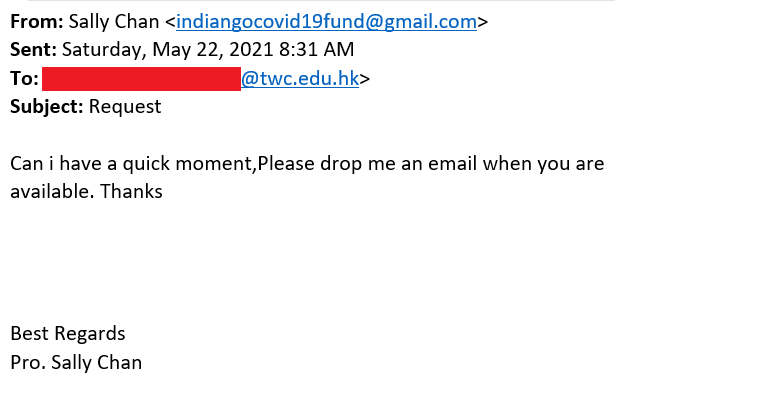769x396 pixels.
Task: Click the year 2021 in sent line
Action: tap(251, 50)
